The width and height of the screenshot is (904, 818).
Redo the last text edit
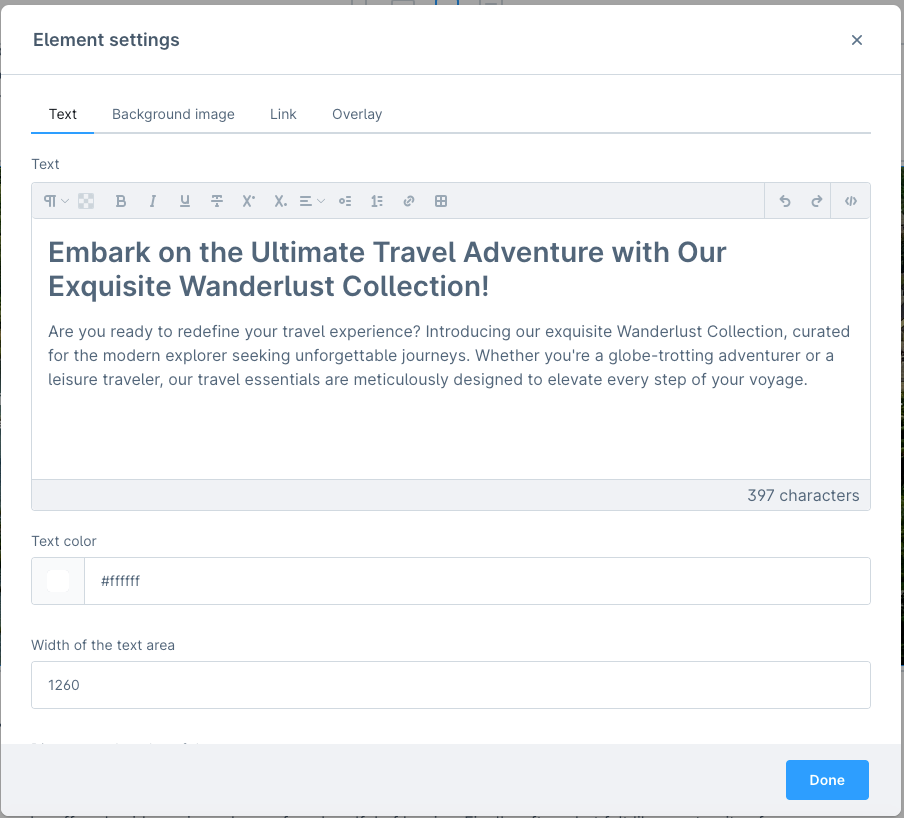coord(817,201)
